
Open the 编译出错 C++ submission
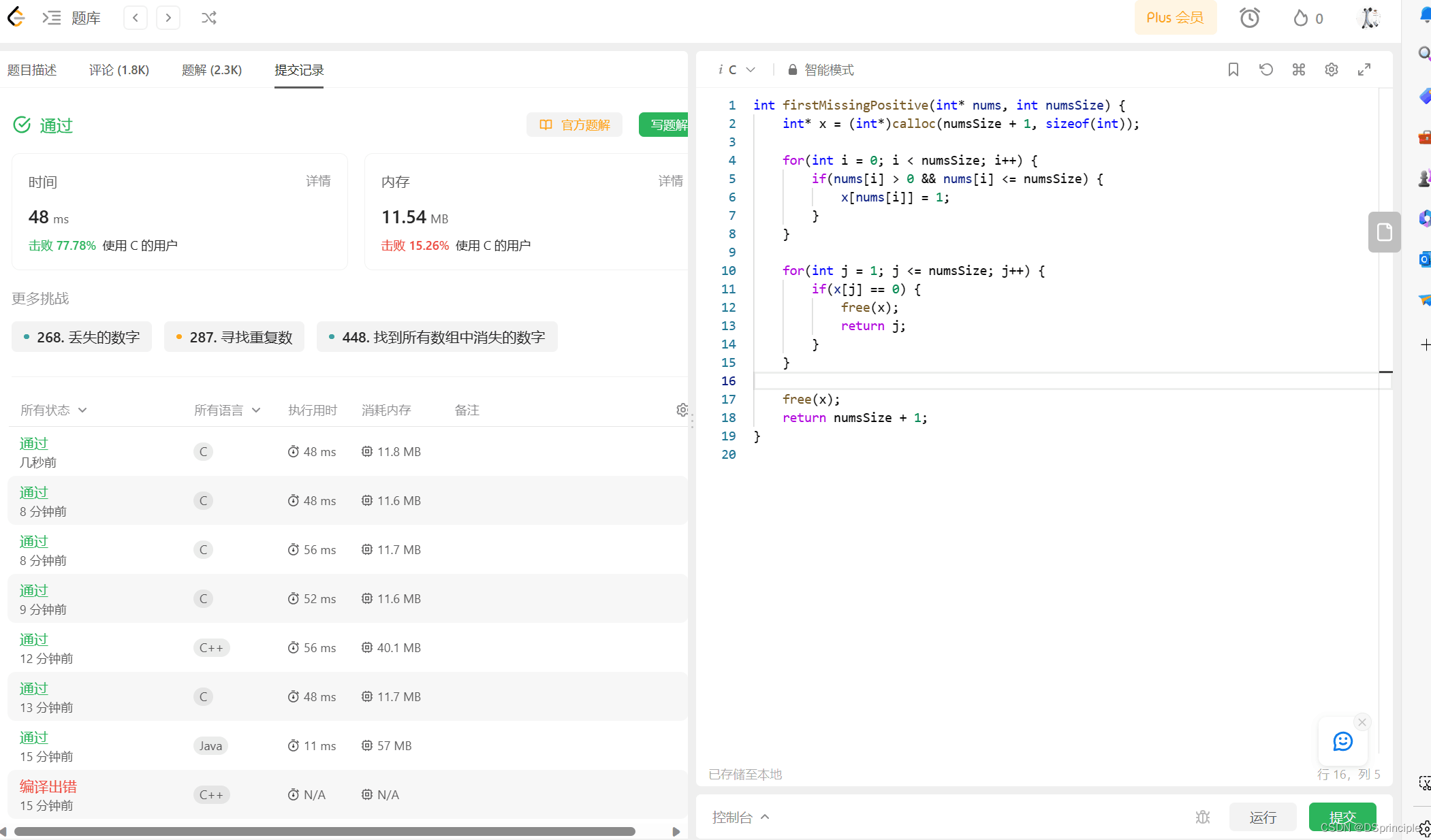point(347,795)
